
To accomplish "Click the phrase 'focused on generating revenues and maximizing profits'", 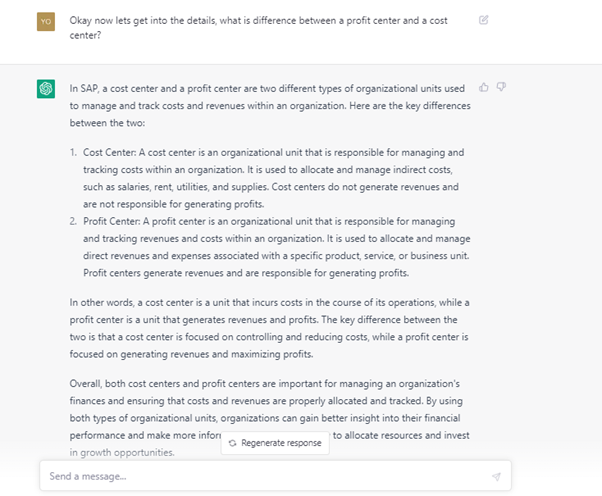I will pyautogui.click(x=190, y=354).
